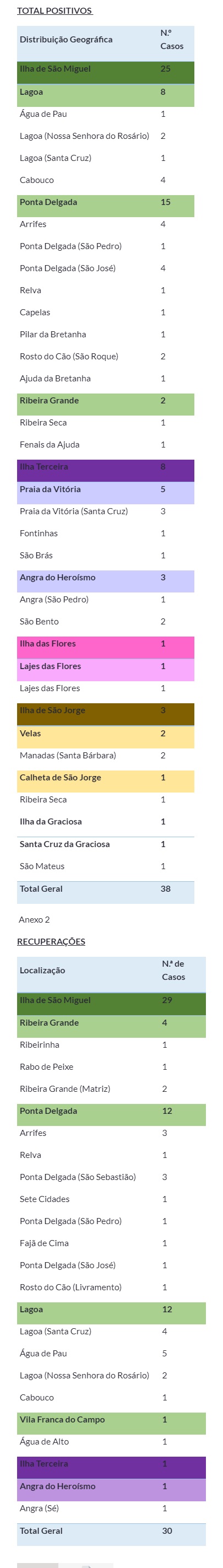Select the Sete Cidades row
Viewport: 223px width, 1568px height.
(x=111, y=1199)
